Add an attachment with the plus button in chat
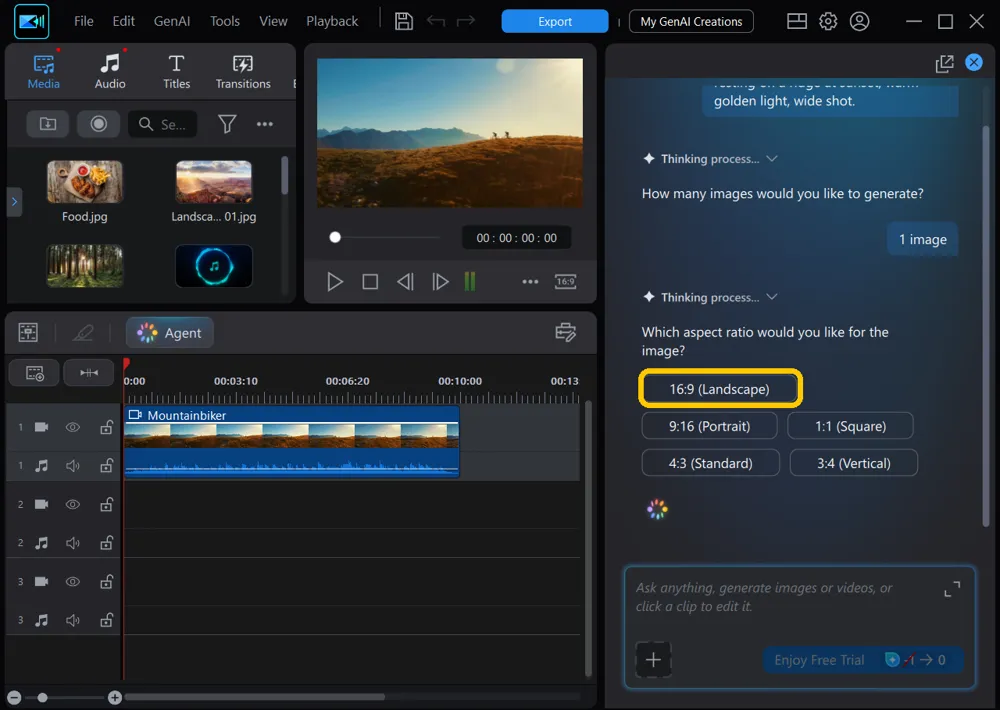Screen dimensions: 1000x710 click(653, 659)
